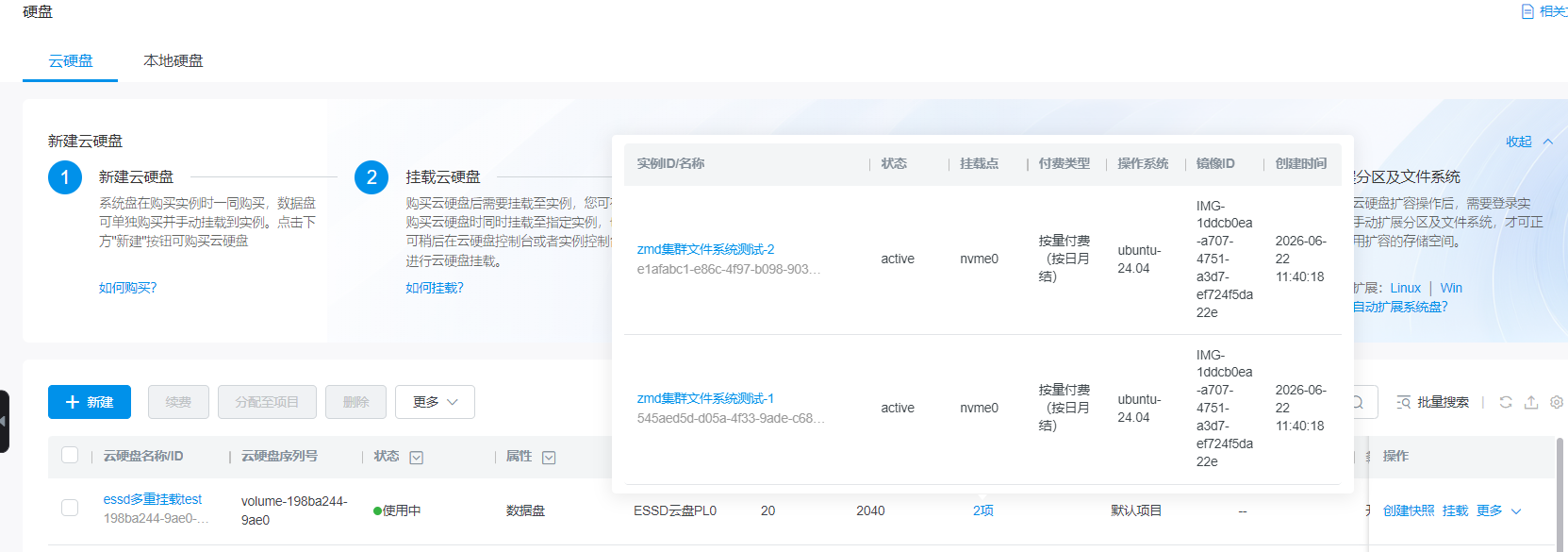Click the 操作 column header
Screen dimensions: 1568x552
[1395, 456]
